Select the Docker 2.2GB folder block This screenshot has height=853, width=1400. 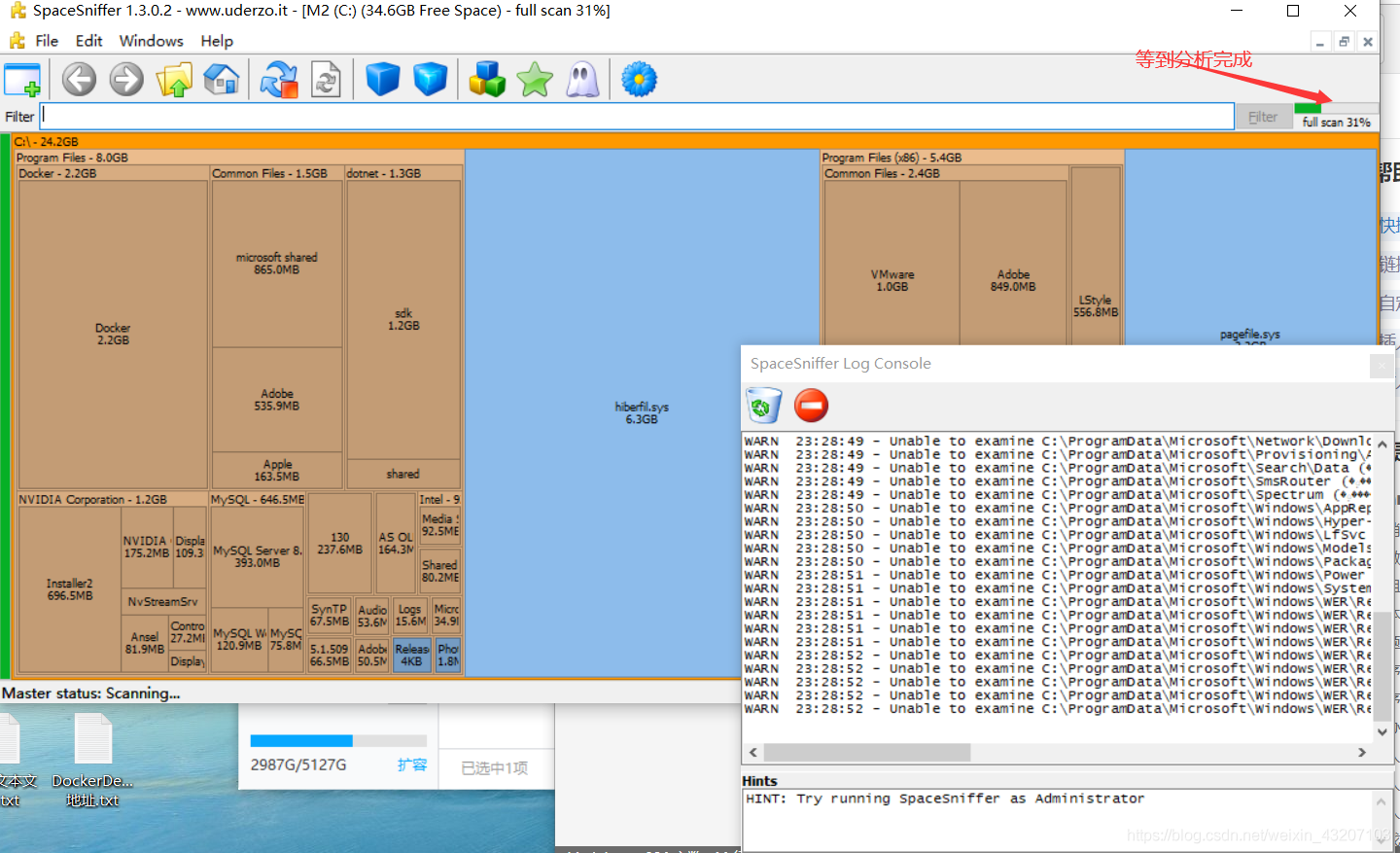point(113,334)
